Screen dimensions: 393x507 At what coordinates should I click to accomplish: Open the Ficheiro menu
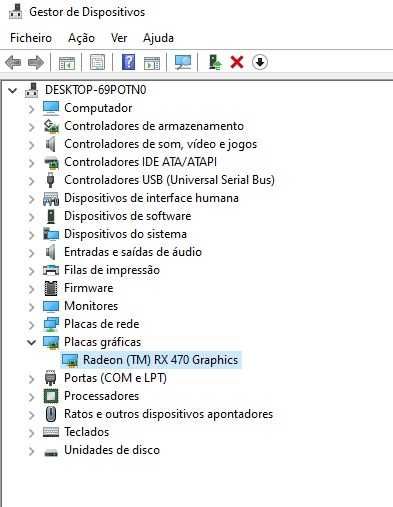click(x=31, y=38)
